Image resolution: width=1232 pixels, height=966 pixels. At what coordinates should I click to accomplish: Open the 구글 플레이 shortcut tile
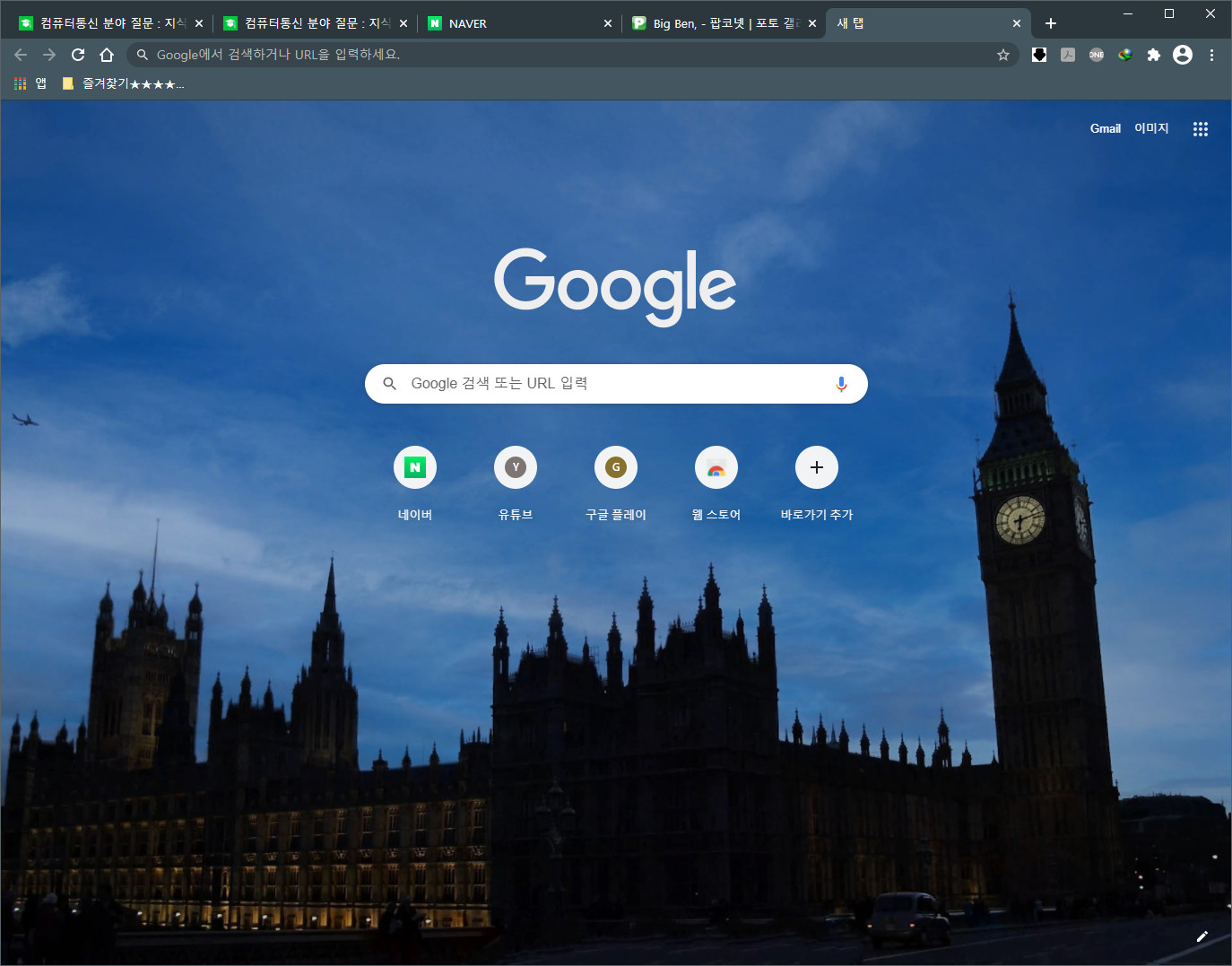click(616, 484)
